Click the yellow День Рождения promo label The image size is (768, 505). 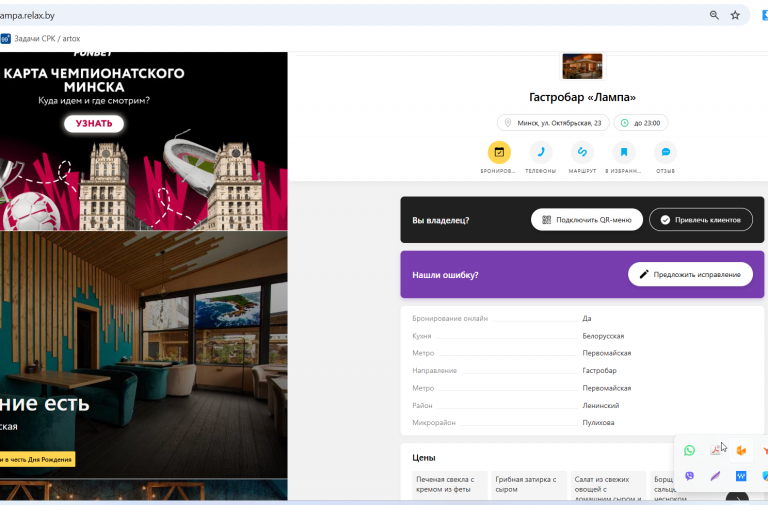tap(37, 459)
